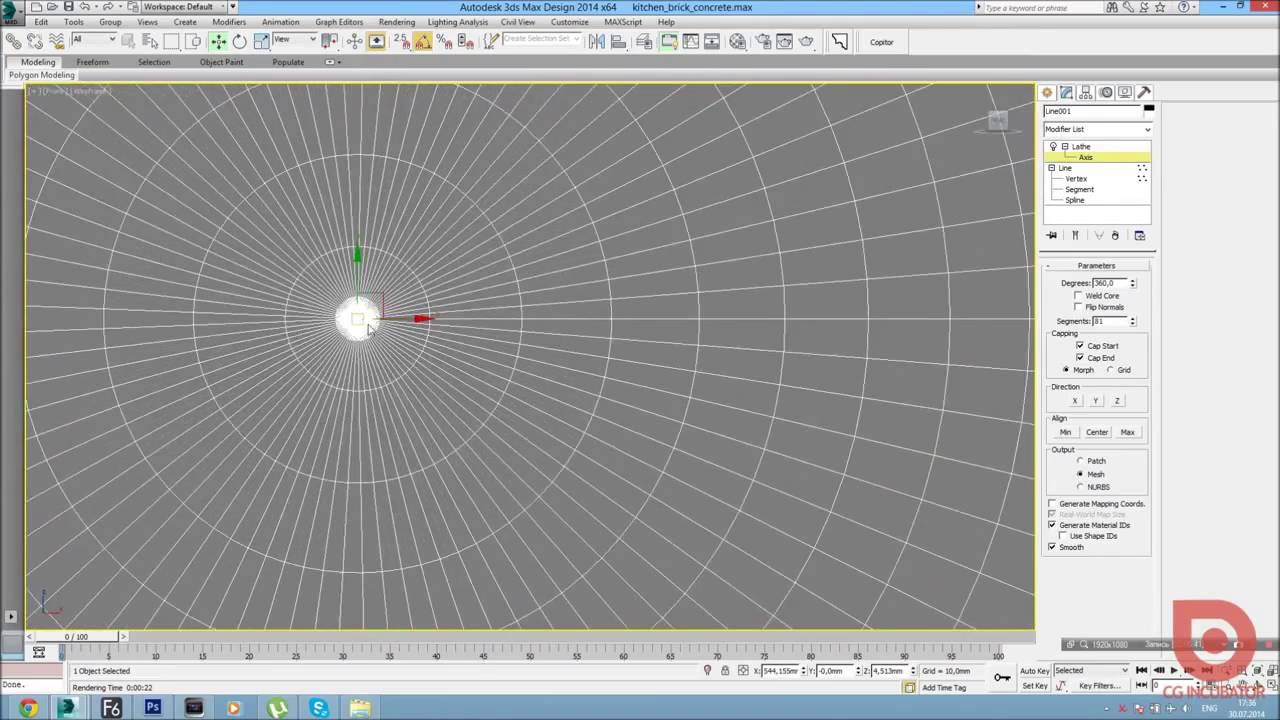Toggle the selection lock padlock icon

pyautogui.click(x=726, y=671)
